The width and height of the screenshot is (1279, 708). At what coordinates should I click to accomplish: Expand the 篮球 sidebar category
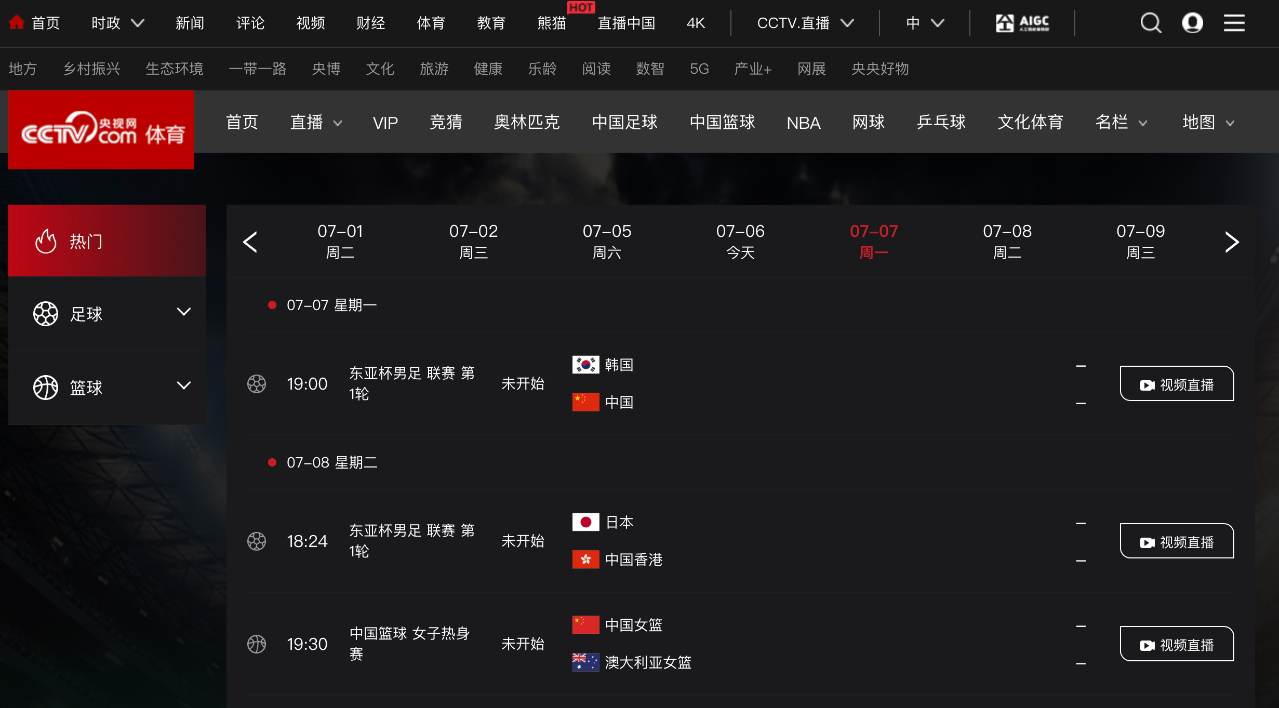(107, 387)
